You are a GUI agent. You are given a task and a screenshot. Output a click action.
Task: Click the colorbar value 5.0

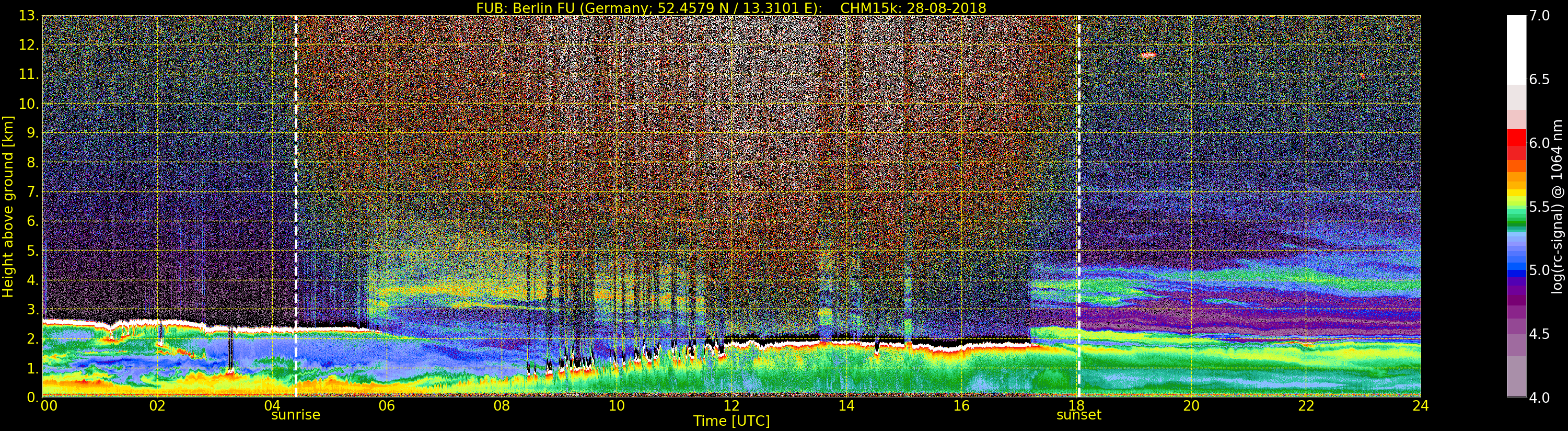tap(1539, 270)
